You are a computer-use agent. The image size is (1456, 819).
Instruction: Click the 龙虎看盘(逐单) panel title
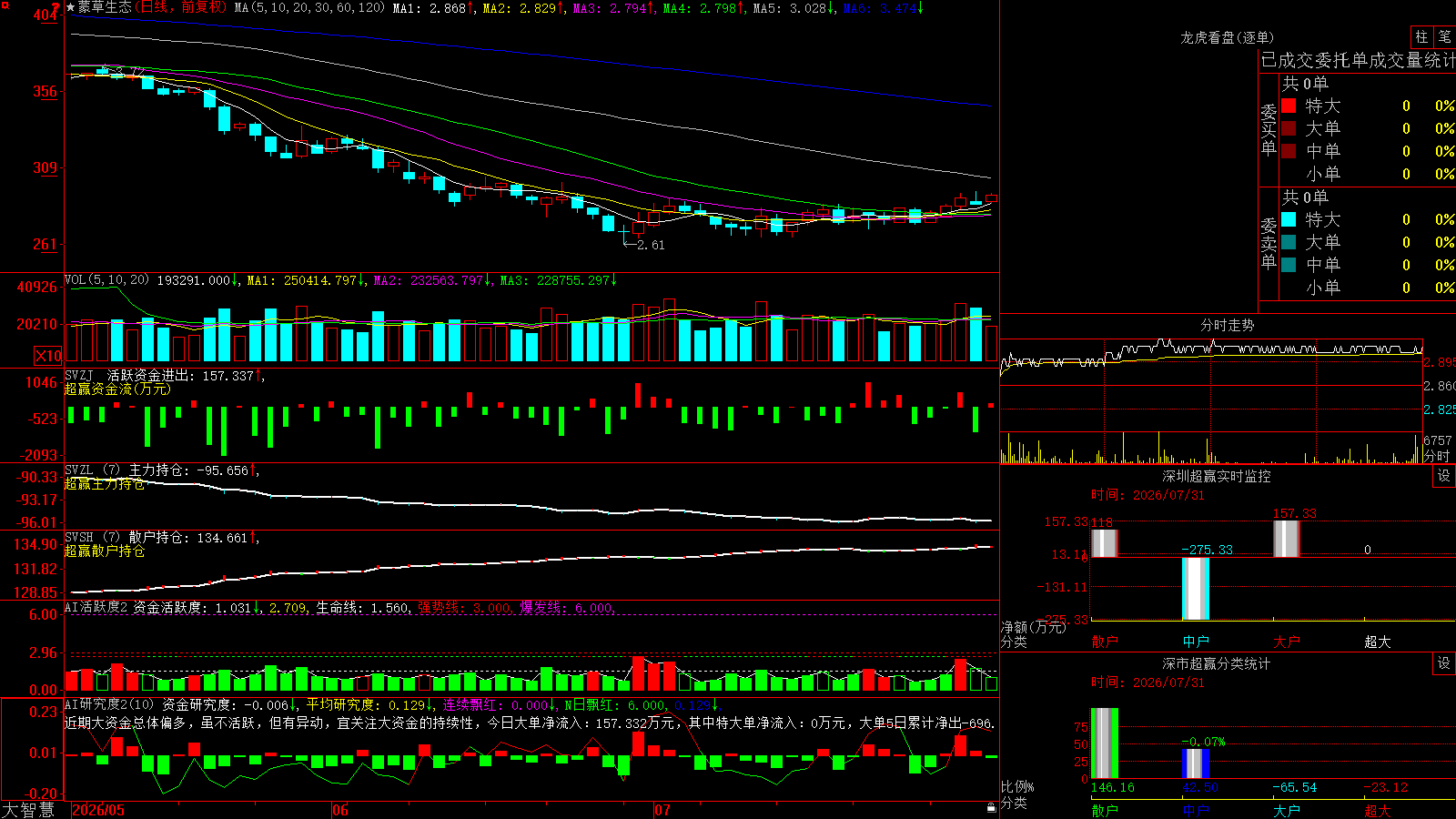tap(1227, 37)
